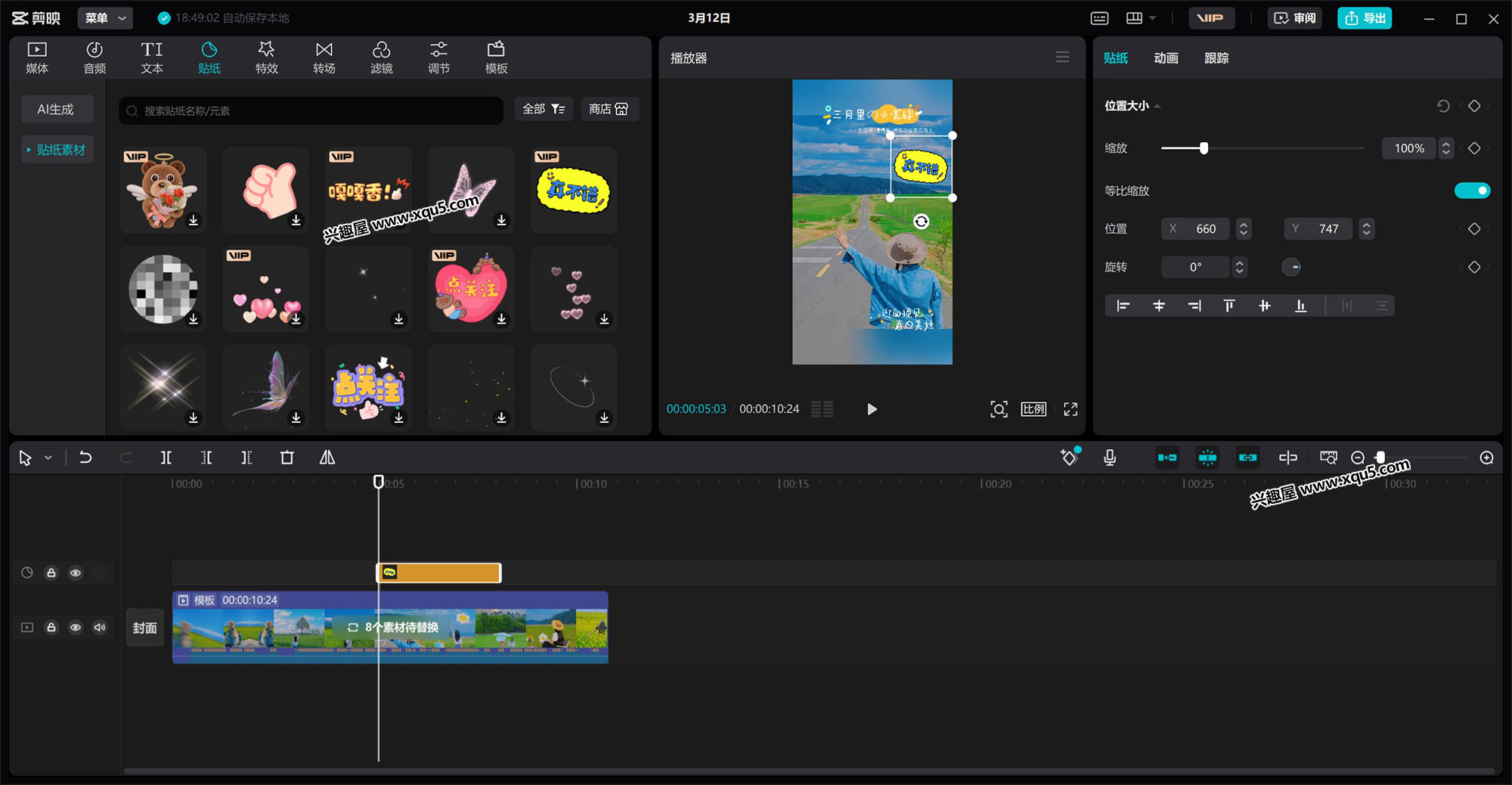Hide the sticker track with eye icon
This screenshot has height=785, width=1512.
coord(76,573)
